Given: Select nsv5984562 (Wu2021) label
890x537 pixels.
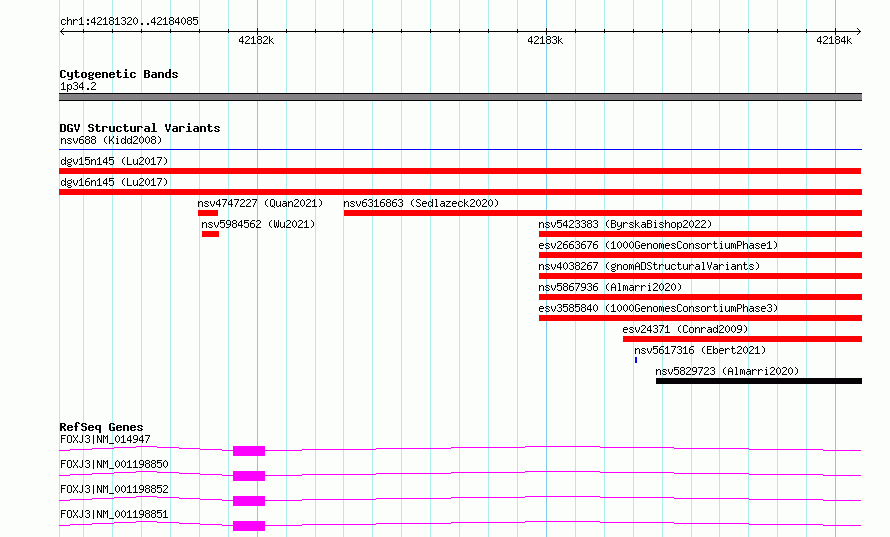Looking at the screenshot, I should point(258,224).
